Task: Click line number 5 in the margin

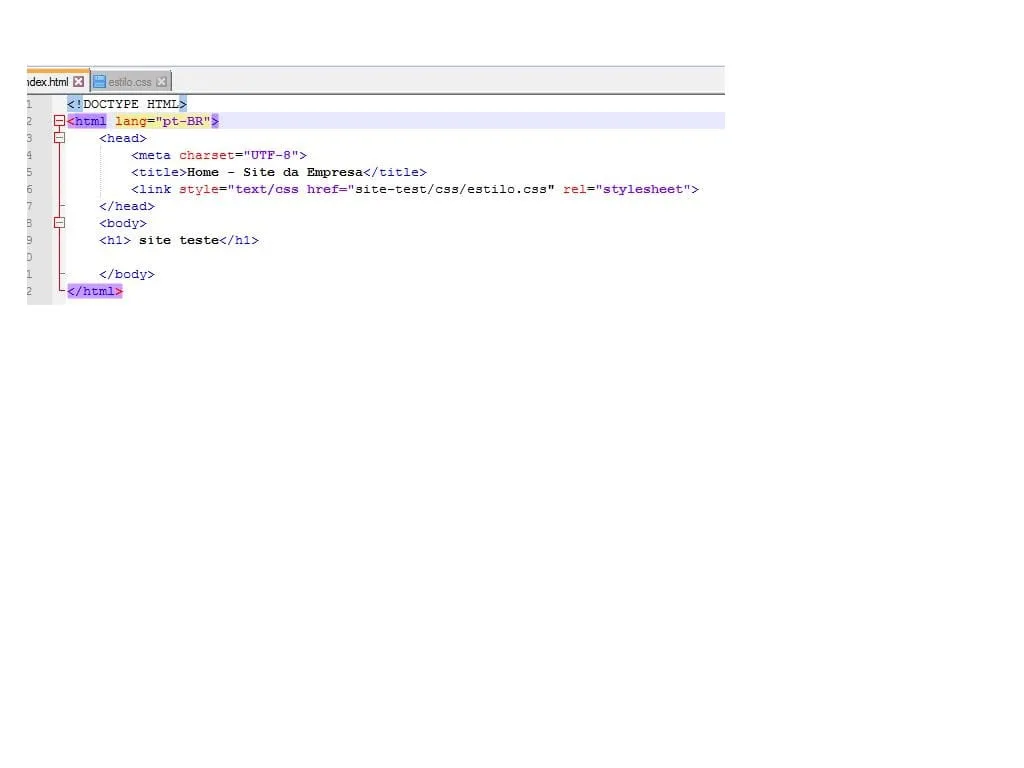Action: pos(29,171)
